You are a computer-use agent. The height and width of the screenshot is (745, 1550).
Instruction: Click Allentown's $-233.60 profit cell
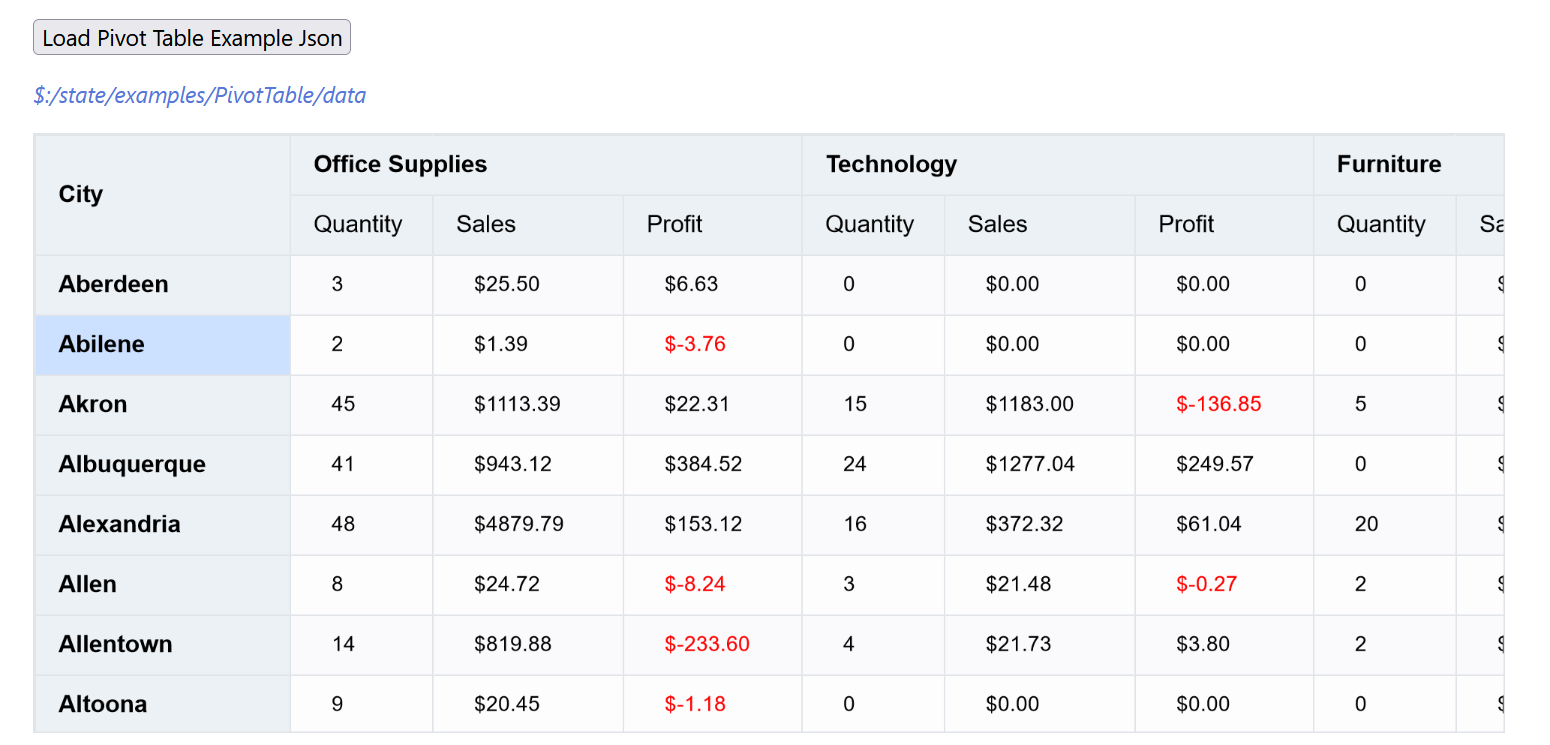point(707,644)
